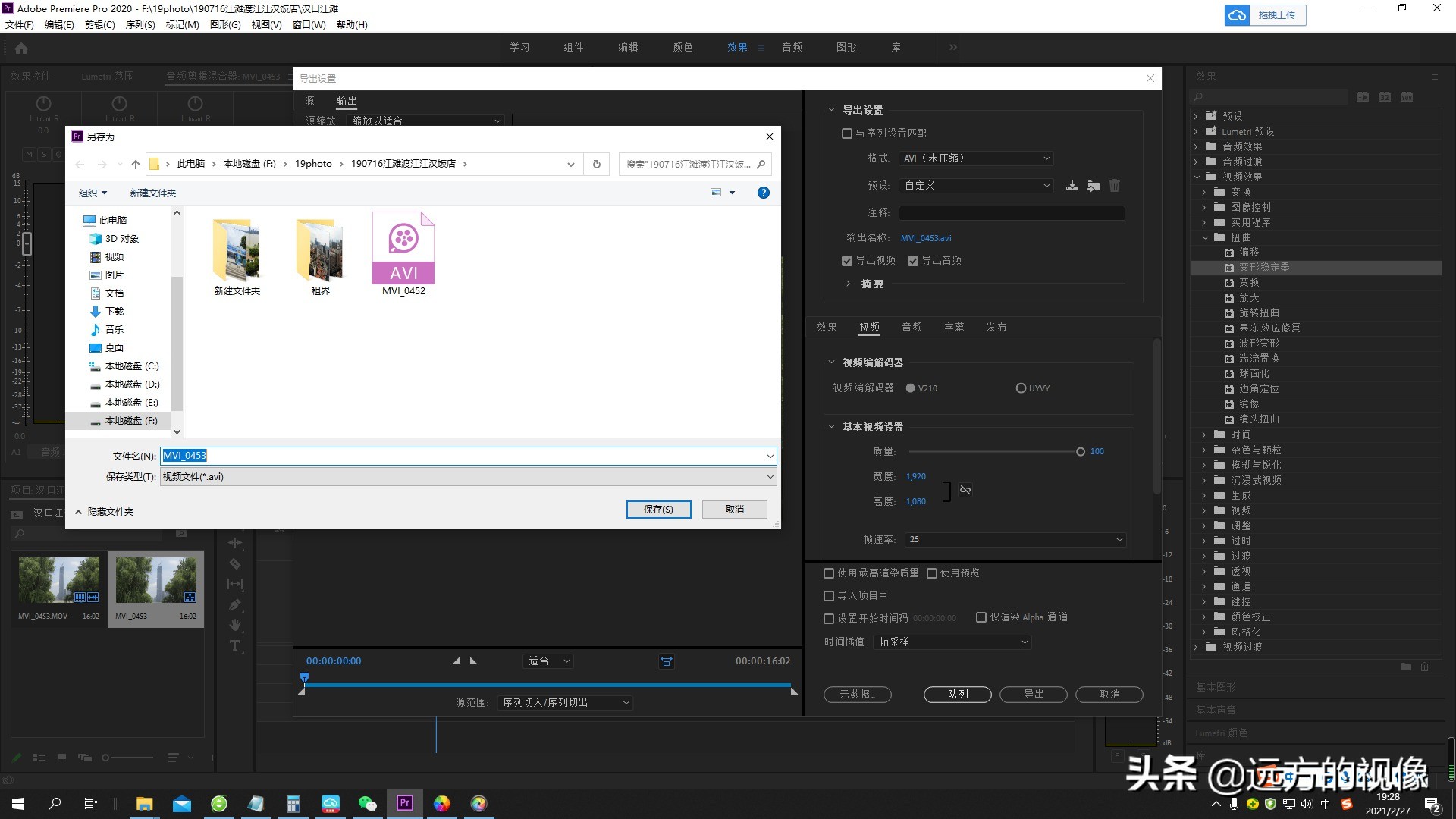Open the 保存类型 file type dropdown
This screenshot has height=819, width=1456.
tap(468, 477)
